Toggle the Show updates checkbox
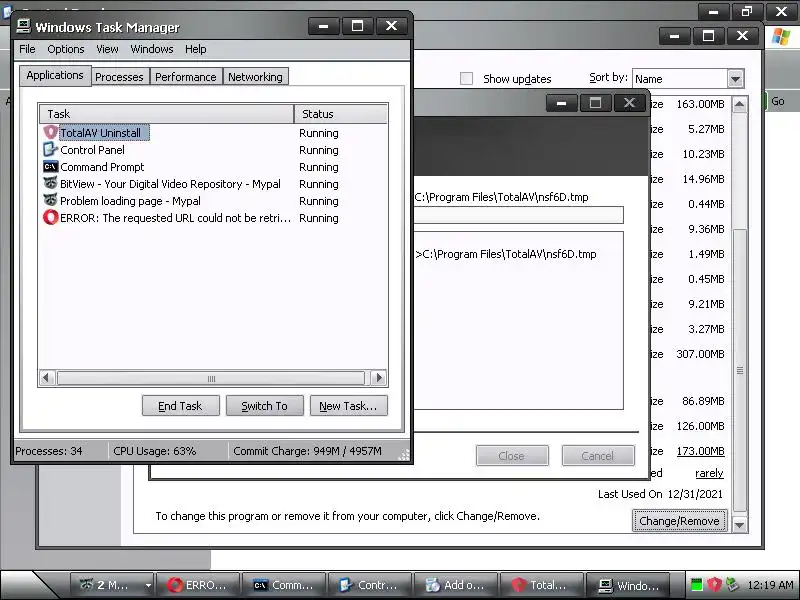Viewport: 800px width, 600px height. 466,79
